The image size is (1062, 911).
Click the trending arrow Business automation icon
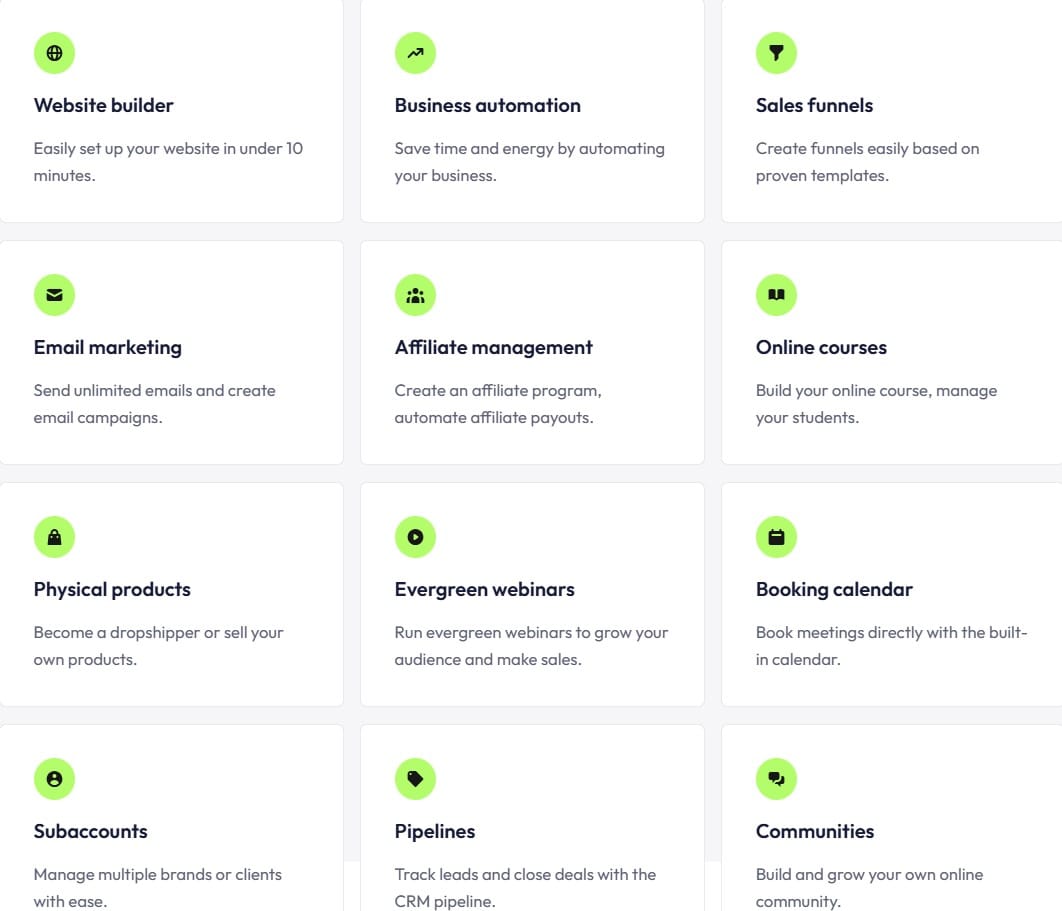pos(415,53)
